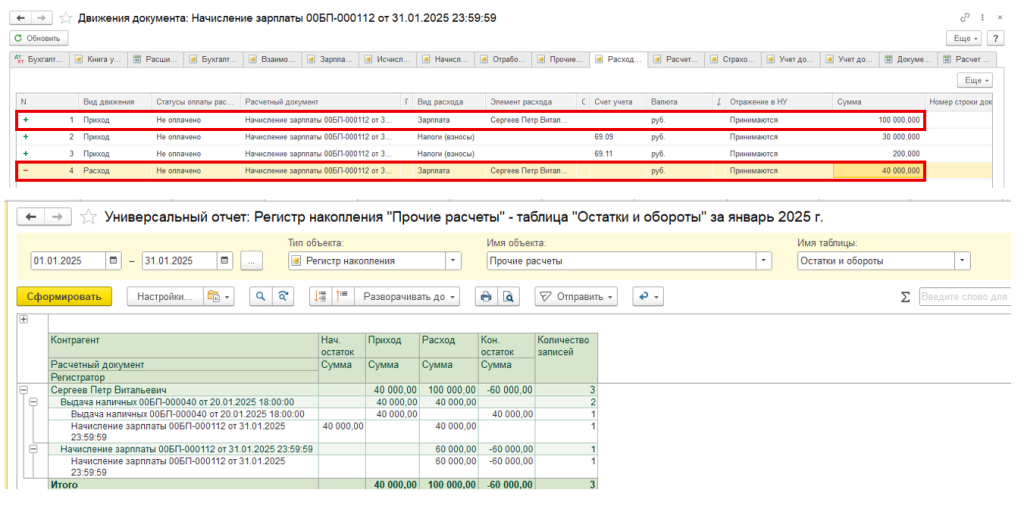Open print preview icon
The width and height of the screenshot is (1024, 512).
tap(507, 296)
